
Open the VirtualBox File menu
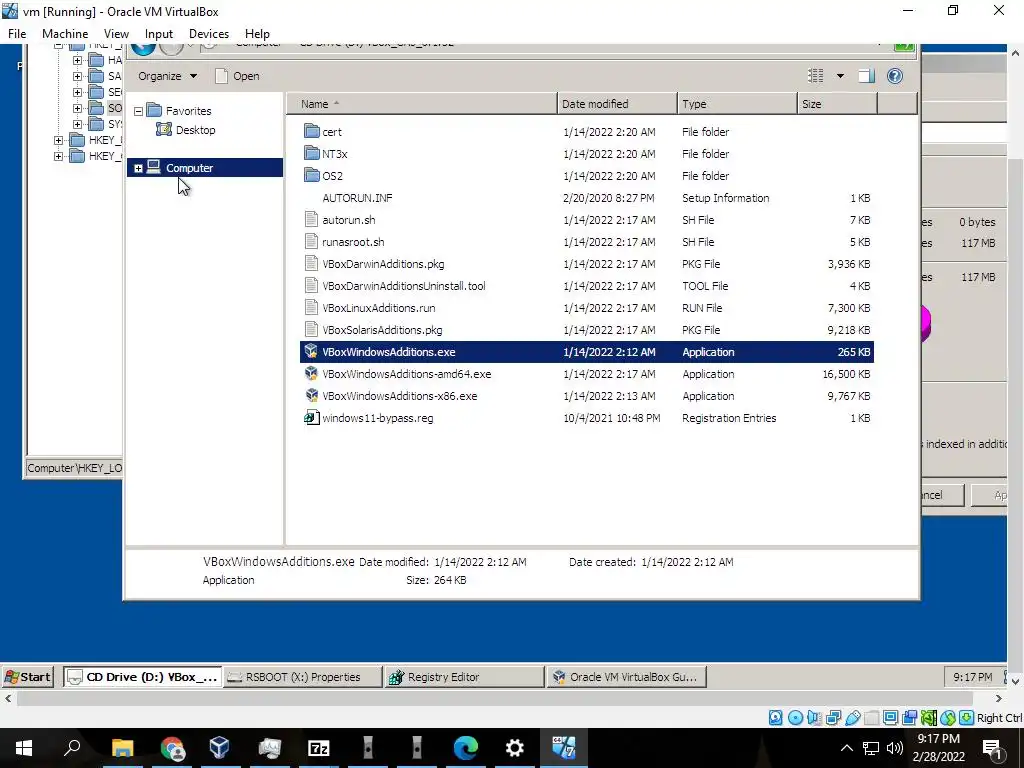click(17, 34)
